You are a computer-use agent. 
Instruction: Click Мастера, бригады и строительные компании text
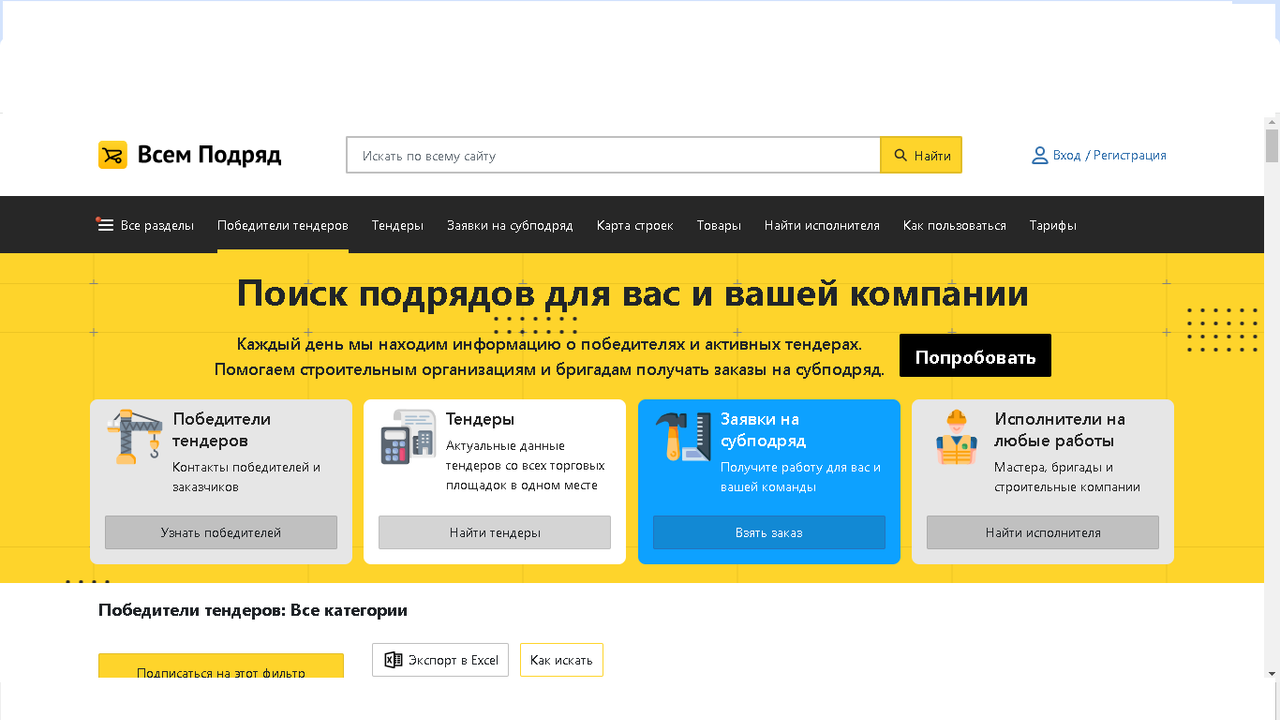point(1067,477)
